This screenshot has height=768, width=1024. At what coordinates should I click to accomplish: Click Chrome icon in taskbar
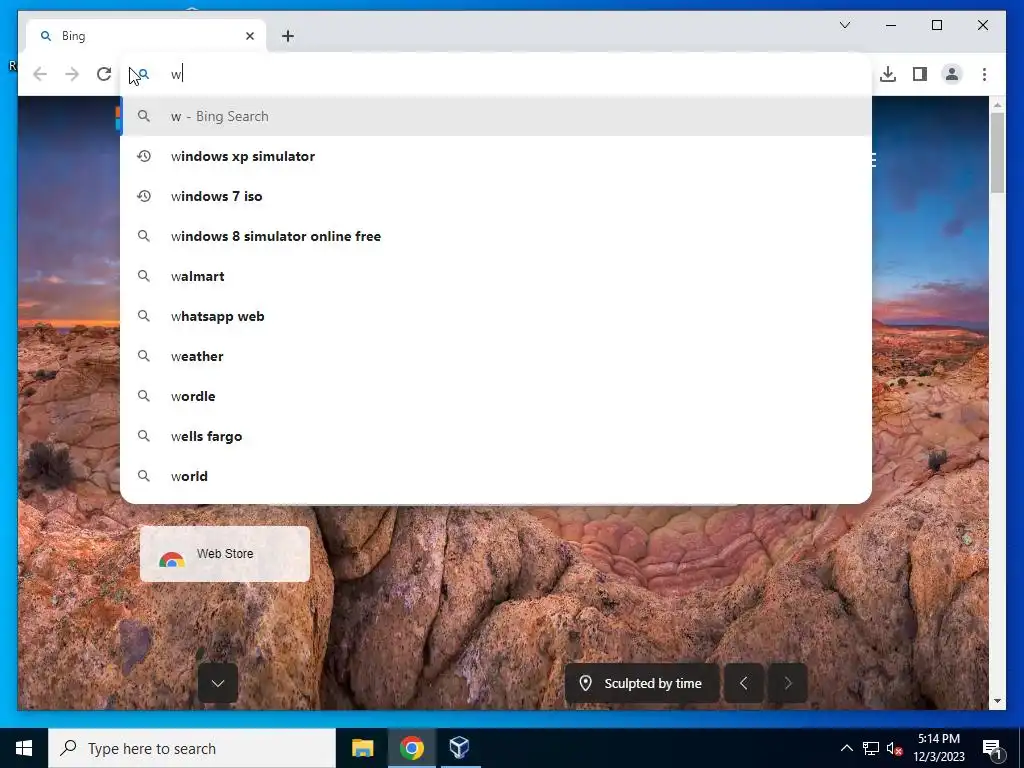point(411,748)
